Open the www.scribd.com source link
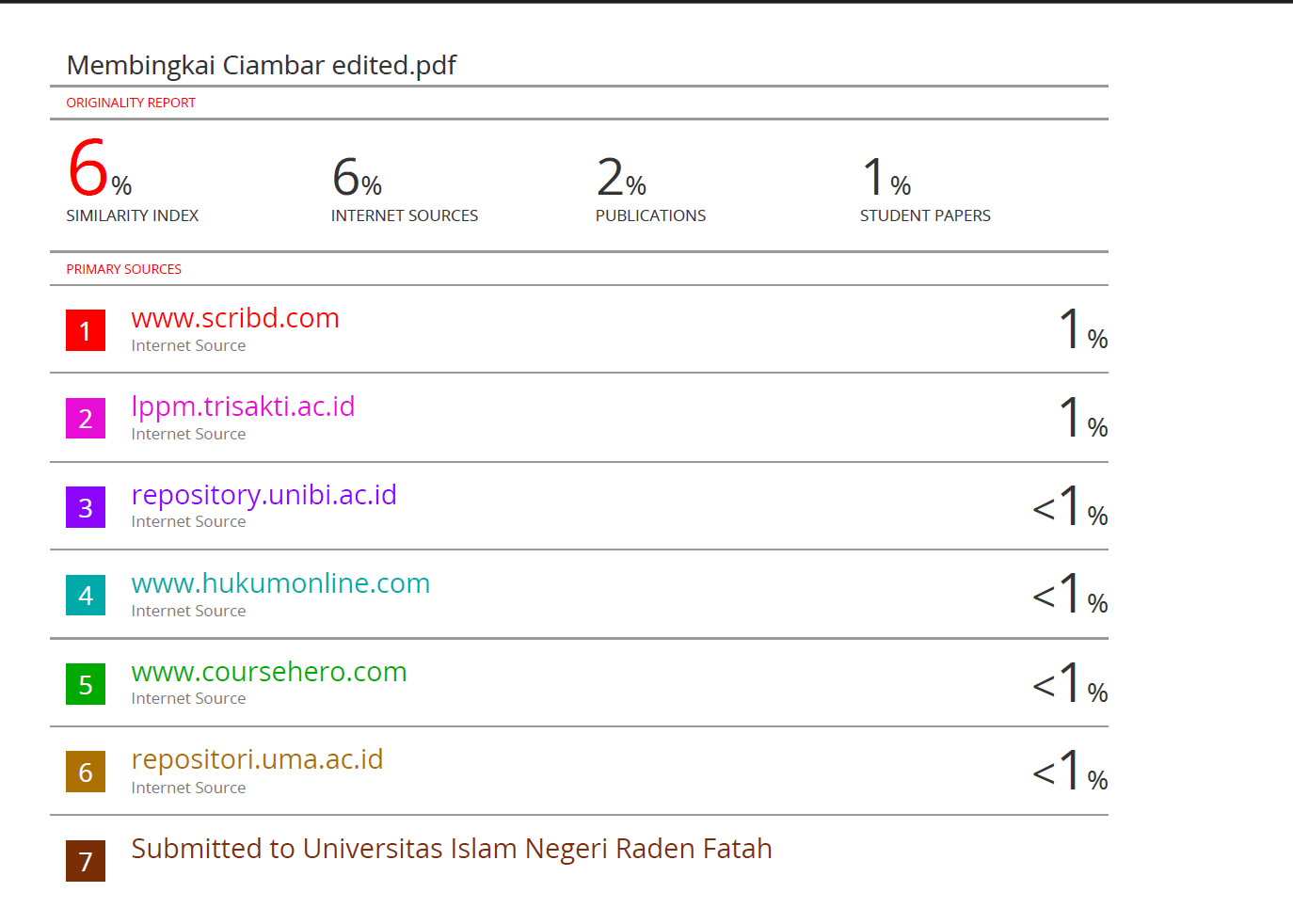Viewport: 1293px width, 924px height. 235,318
